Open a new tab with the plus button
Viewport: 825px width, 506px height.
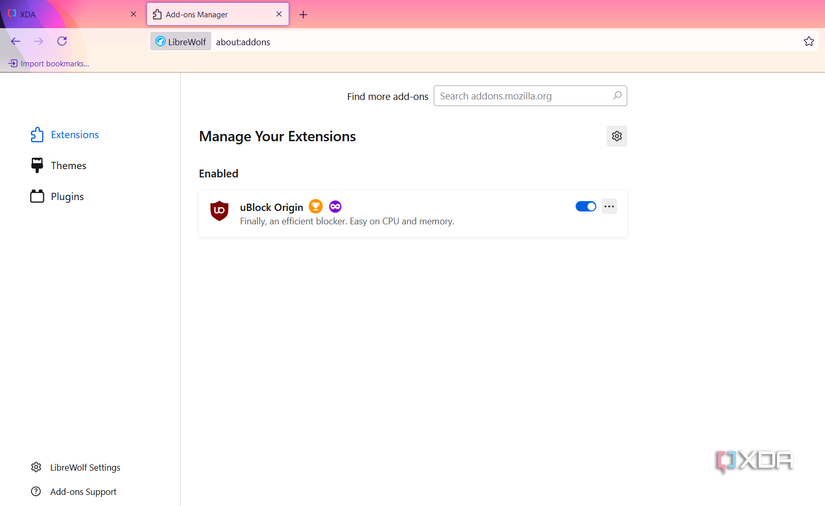[303, 15]
